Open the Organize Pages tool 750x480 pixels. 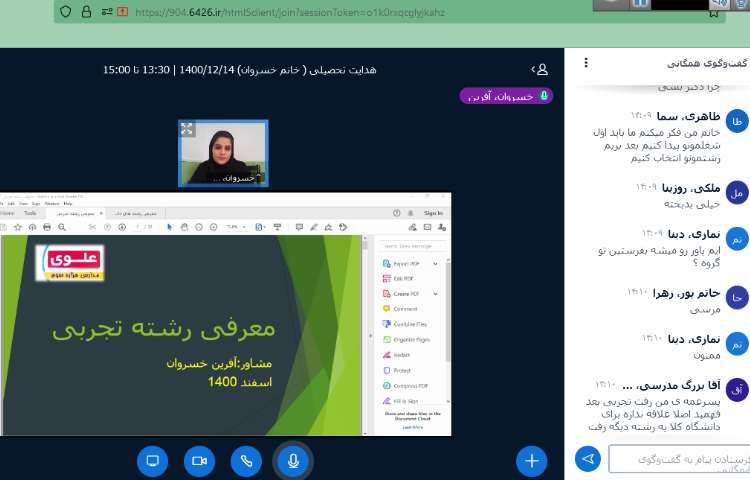[x=406, y=339]
